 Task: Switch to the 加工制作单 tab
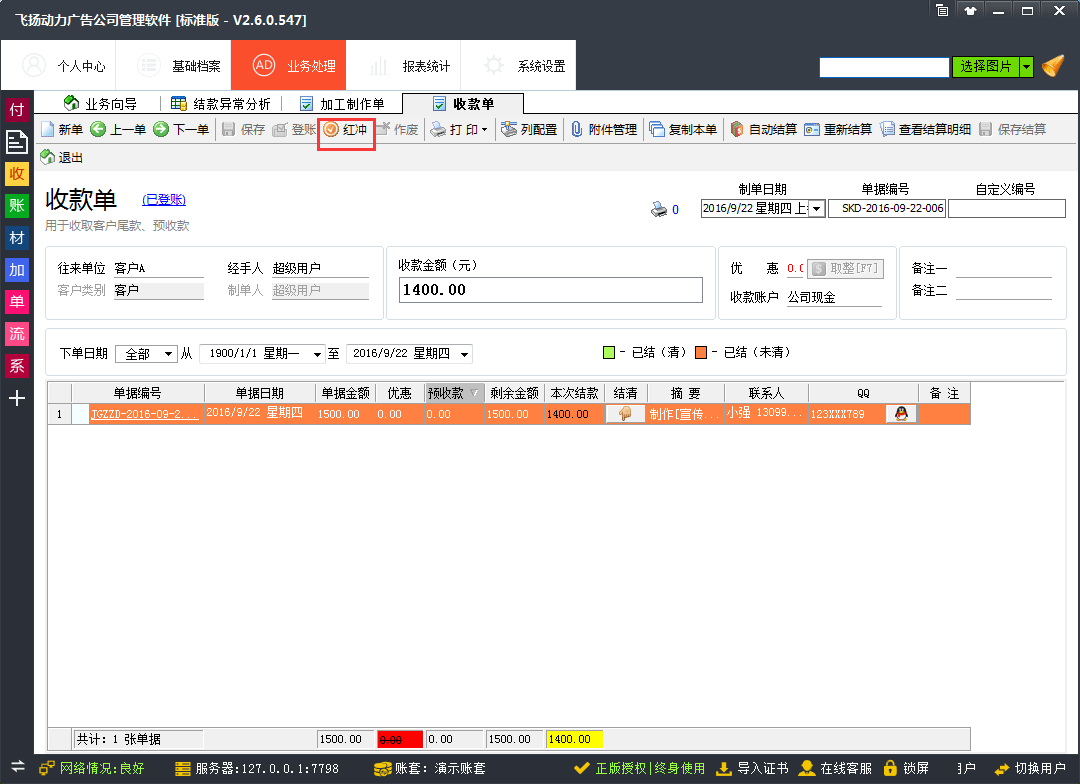click(342, 104)
